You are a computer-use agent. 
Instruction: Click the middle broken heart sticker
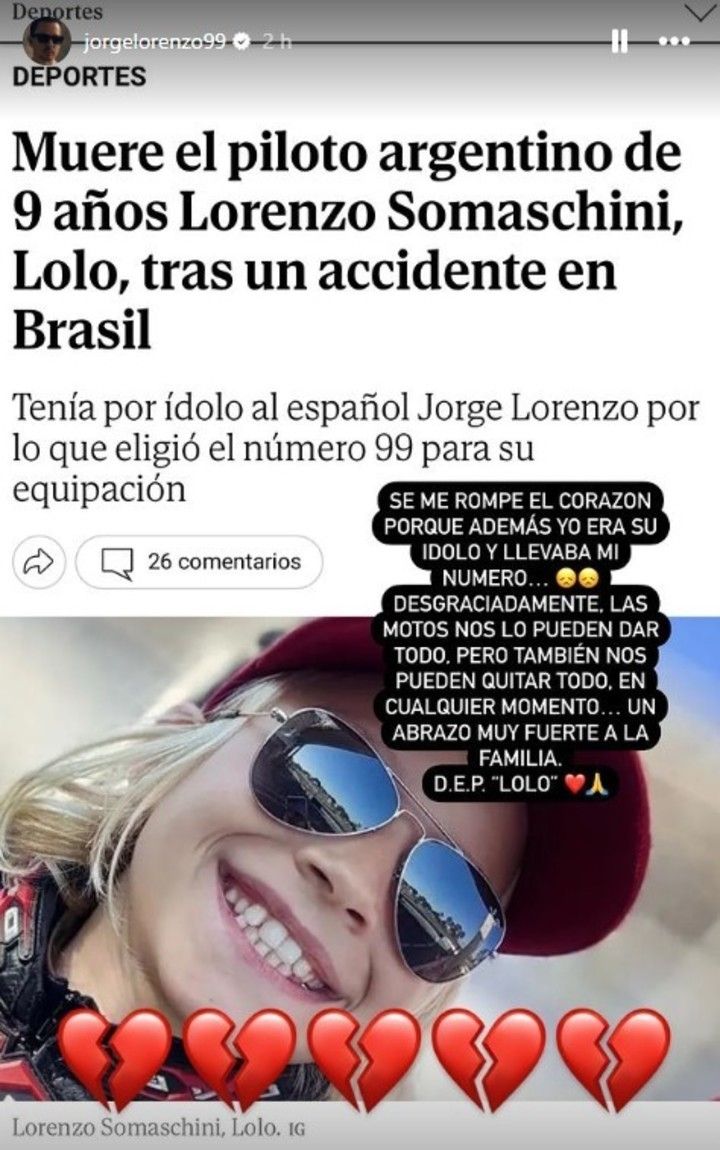click(364, 1059)
